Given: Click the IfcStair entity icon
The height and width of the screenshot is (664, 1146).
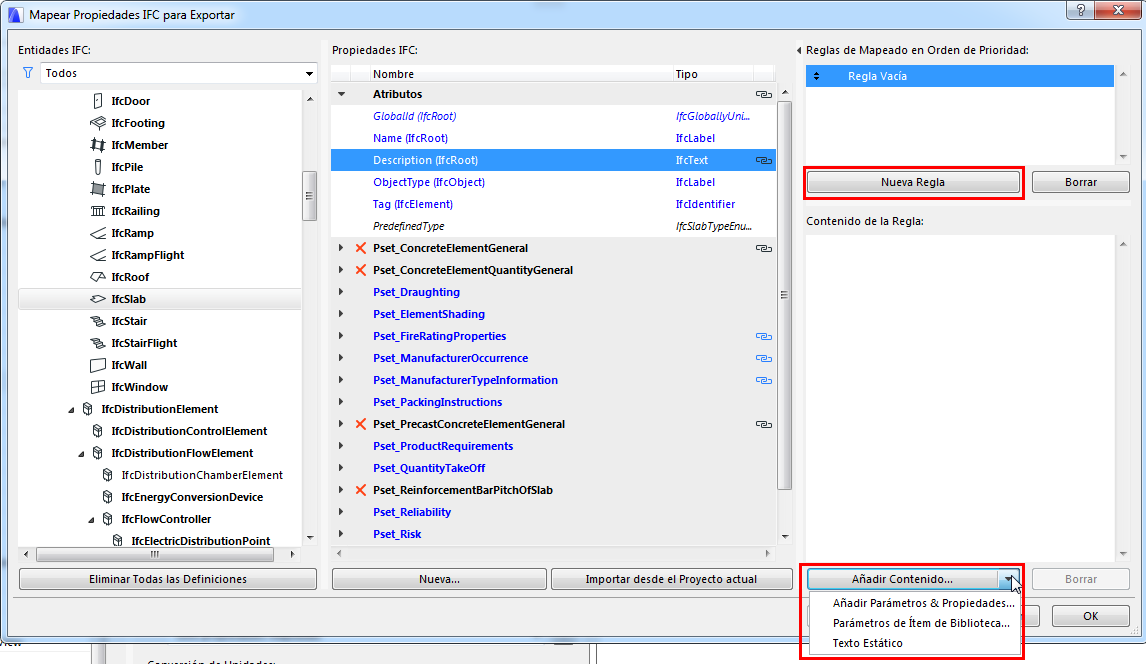Looking at the screenshot, I should pyautogui.click(x=98, y=321).
